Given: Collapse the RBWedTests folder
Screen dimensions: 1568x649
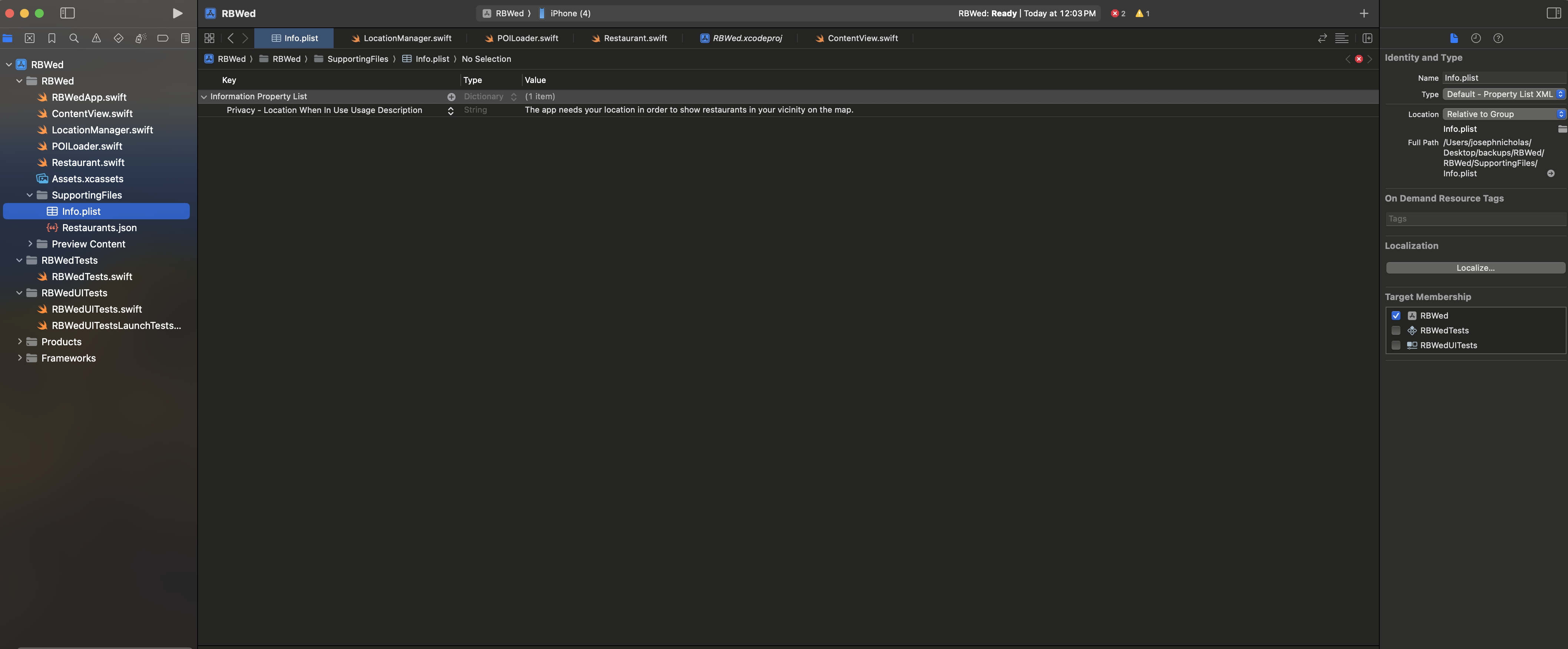Looking at the screenshot, I should click(20, 260).
